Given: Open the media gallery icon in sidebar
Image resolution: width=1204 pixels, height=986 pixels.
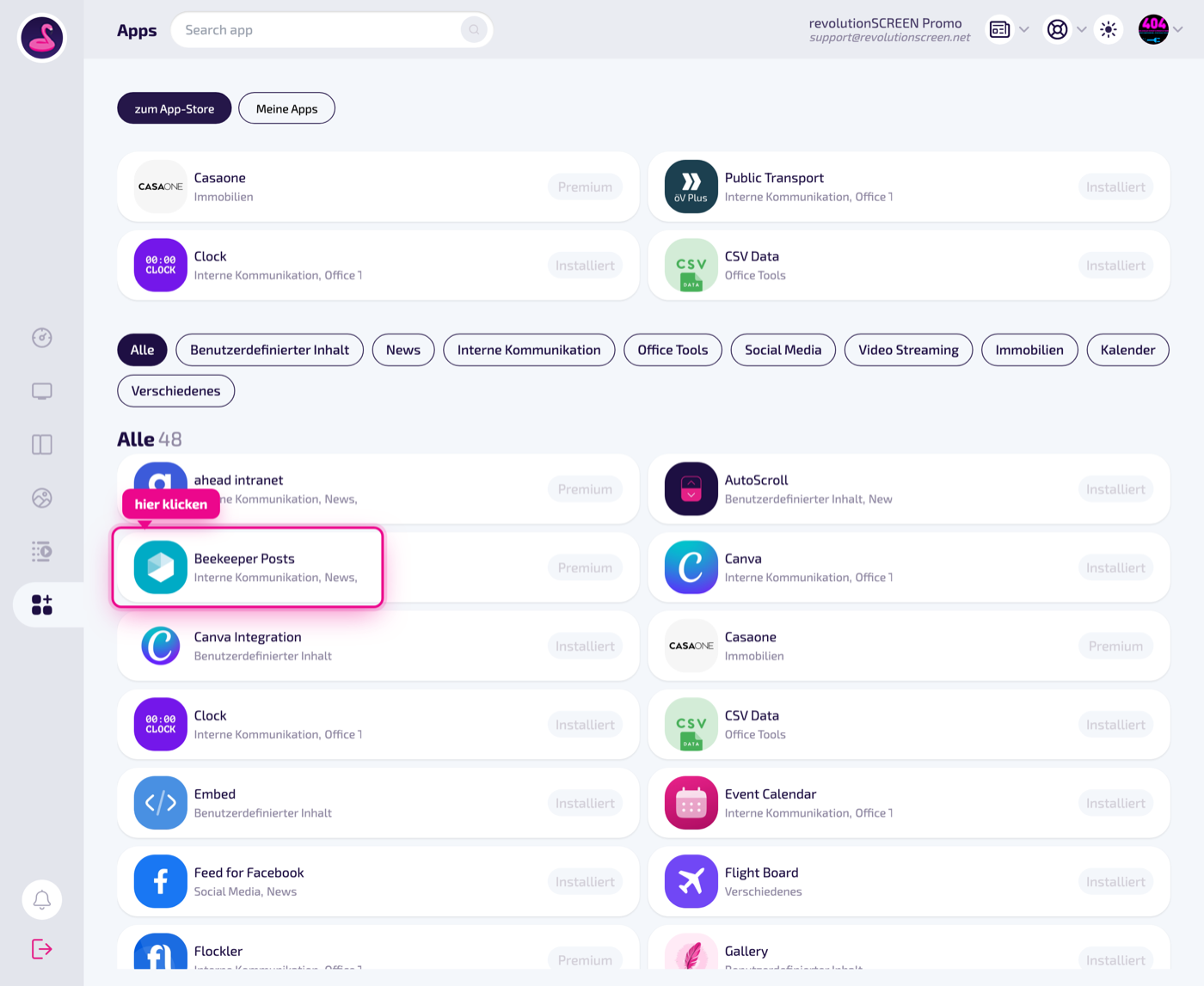Looking at the screenshot, I should click(41, 498).
